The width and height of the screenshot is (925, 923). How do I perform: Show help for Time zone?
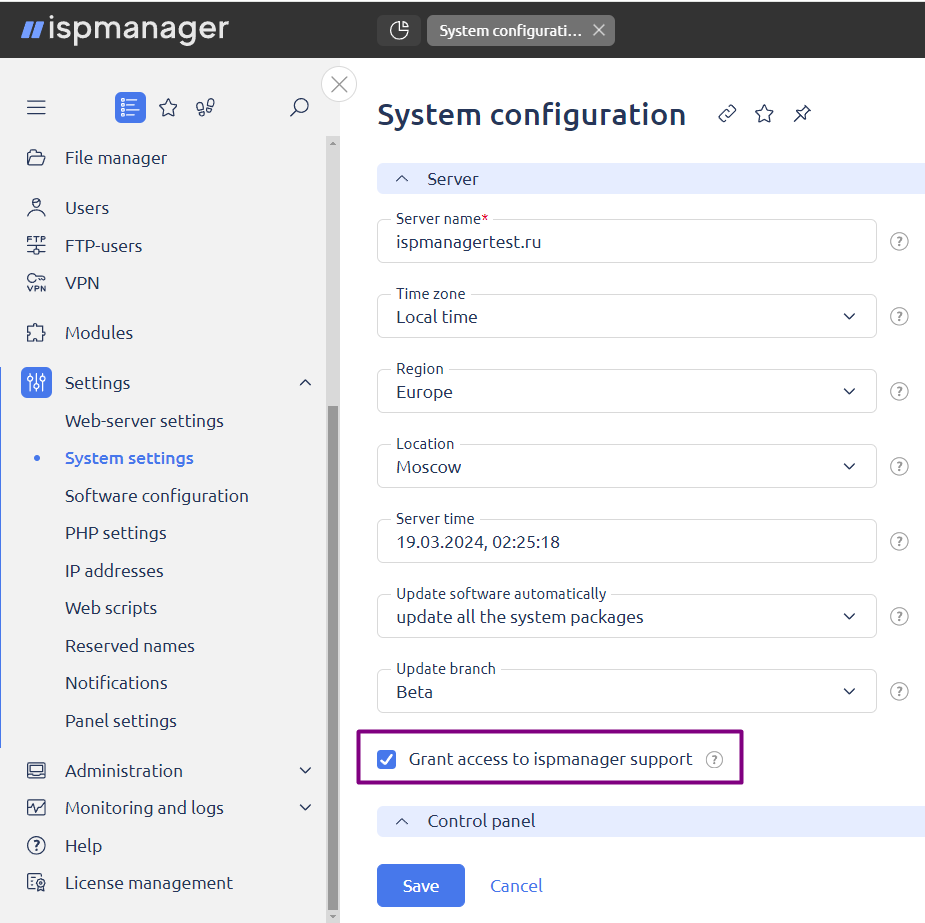pyautogui.click(x=899, y=316)
